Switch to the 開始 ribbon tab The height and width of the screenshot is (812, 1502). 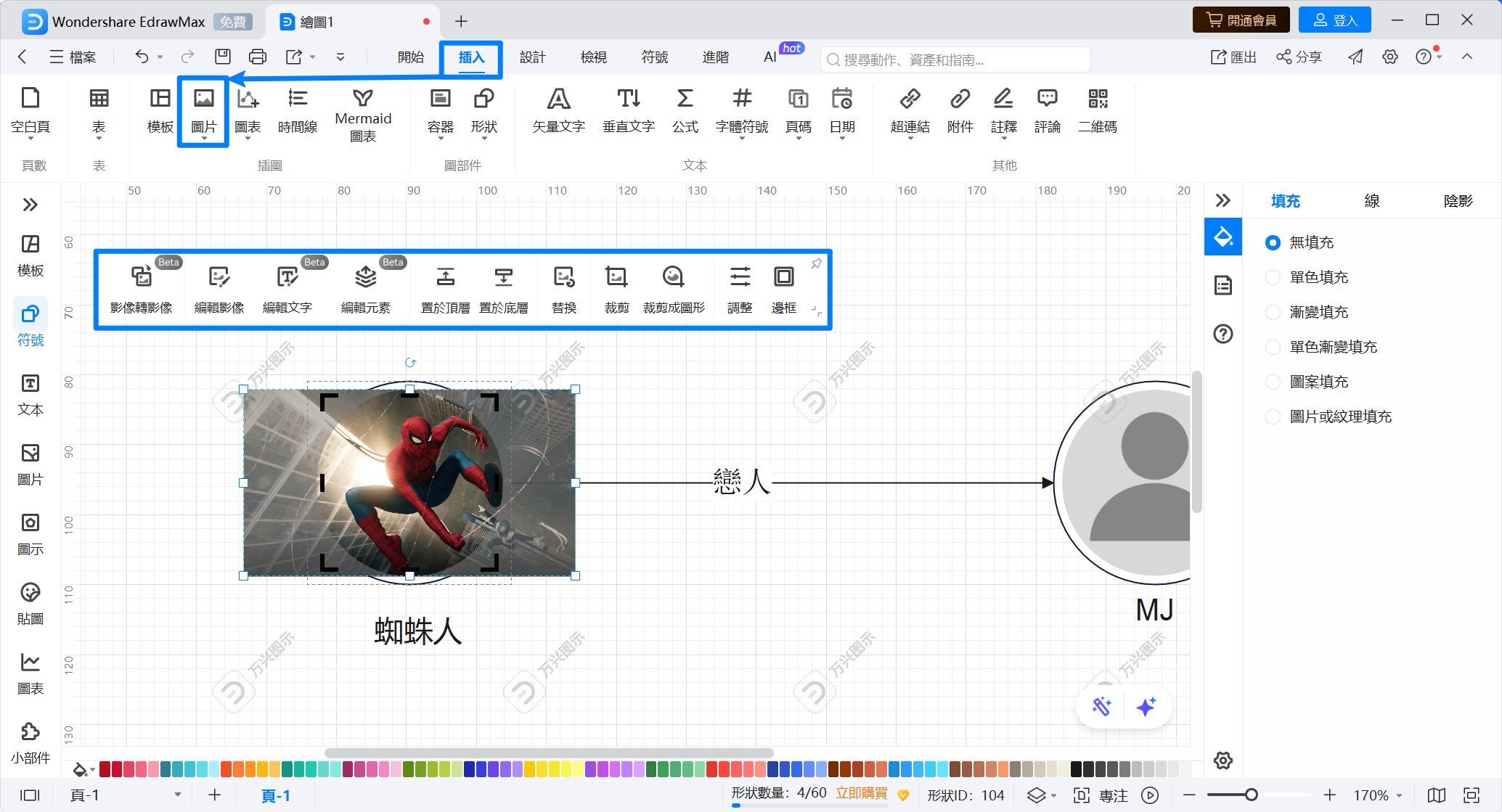coord(411,57)
